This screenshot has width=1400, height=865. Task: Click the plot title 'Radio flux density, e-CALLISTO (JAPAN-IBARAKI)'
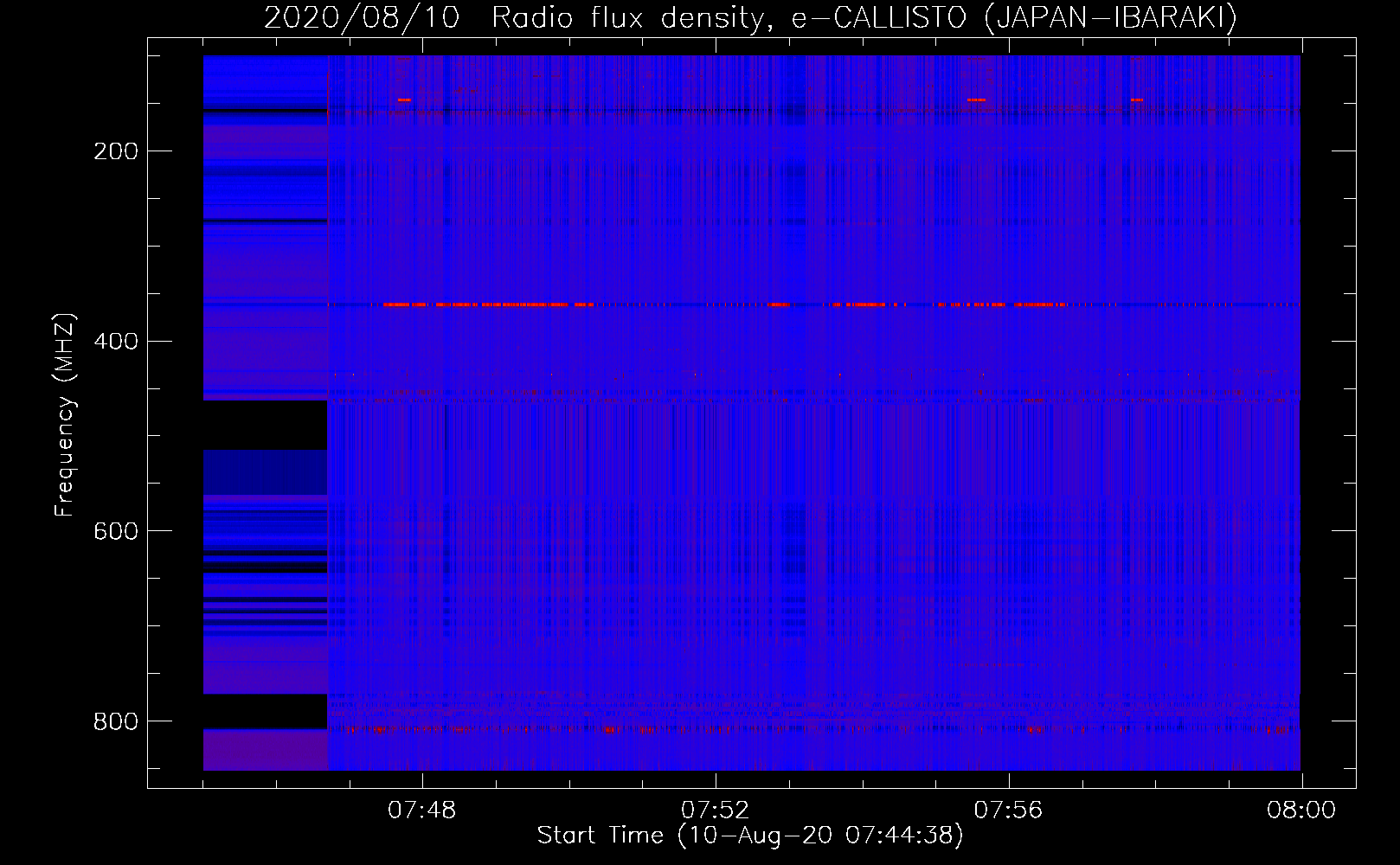pos(864,18)
